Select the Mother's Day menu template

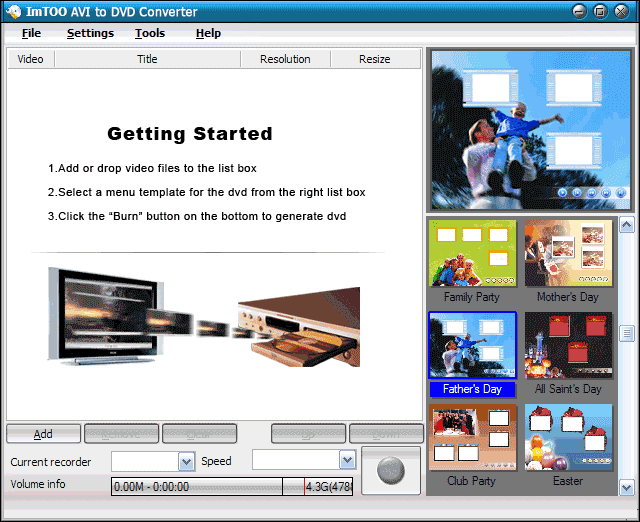(x=568, y=253)
